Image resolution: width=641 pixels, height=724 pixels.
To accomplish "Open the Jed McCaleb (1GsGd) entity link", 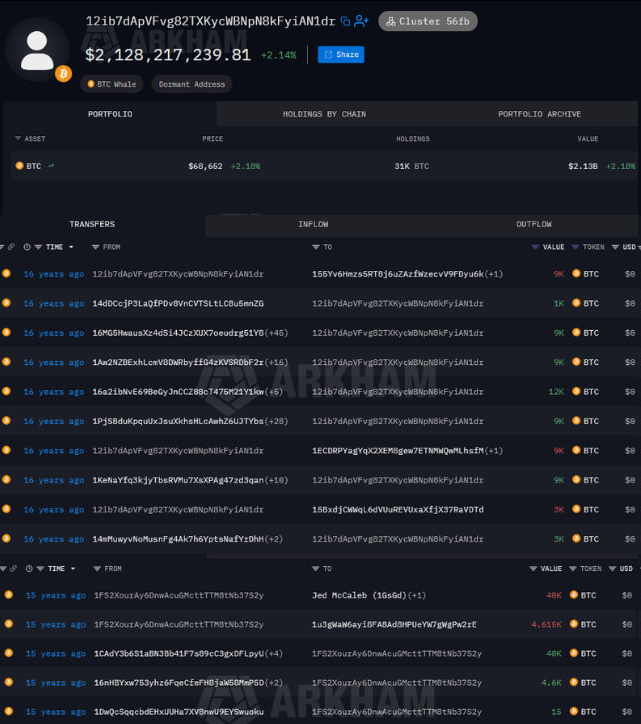I will 359,595.
